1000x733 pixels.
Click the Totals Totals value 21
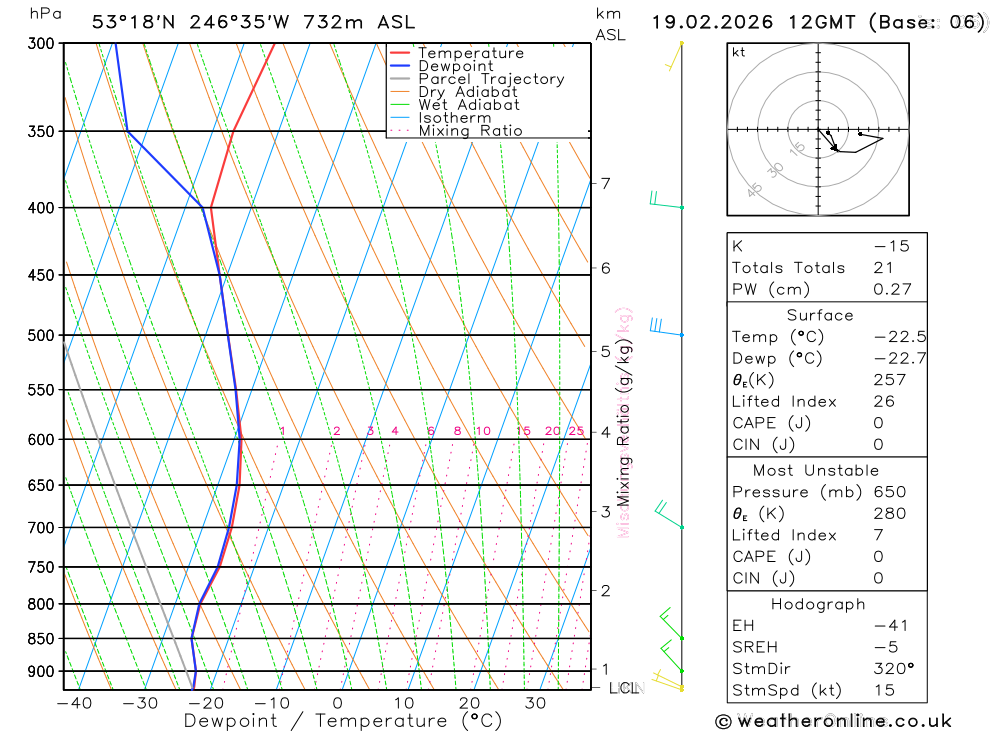tap(883, 268)
